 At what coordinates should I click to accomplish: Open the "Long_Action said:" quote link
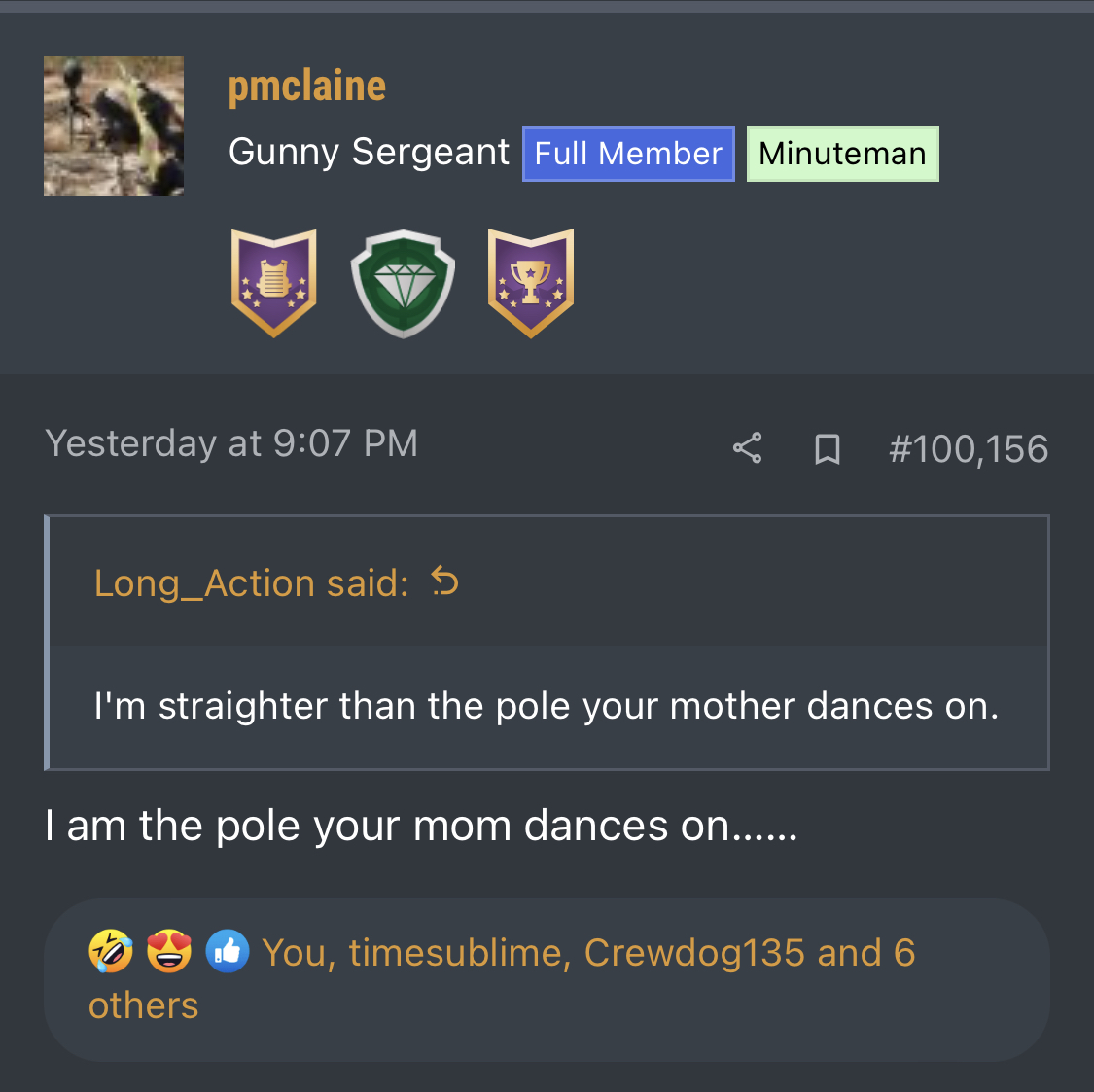[251, 583]
